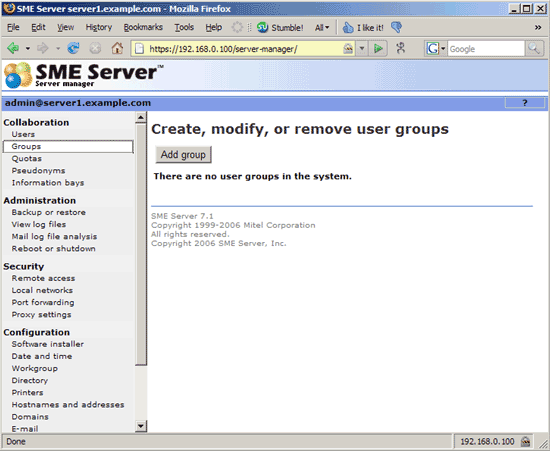Select Groups in the sidebar
The image size is (550, 451).
(x=68, y=147)
